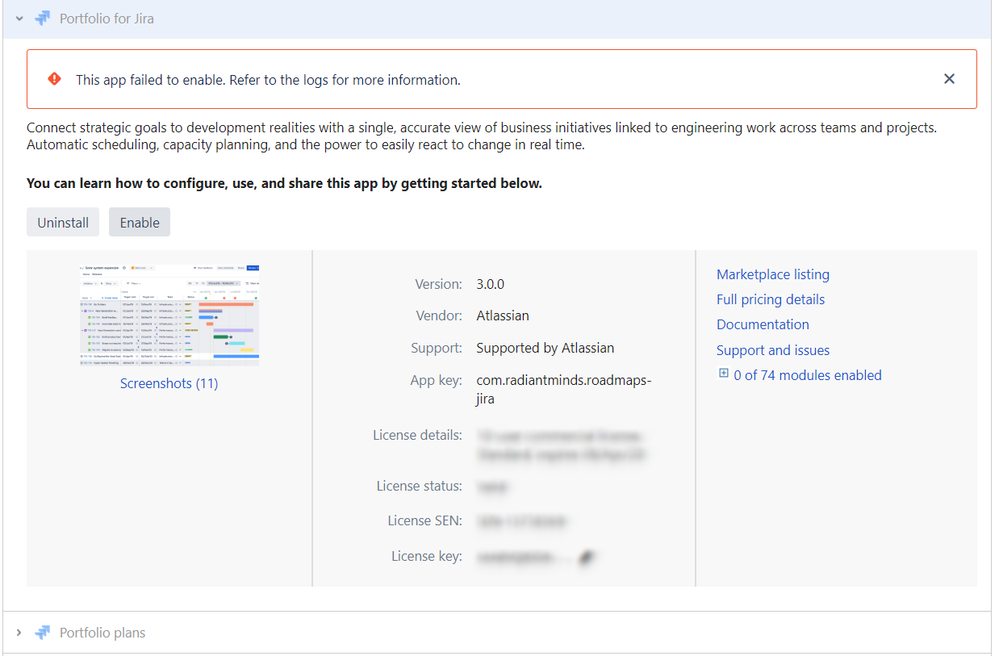
Task: Select the vendor name Atlassian
Action: point(503,316)
